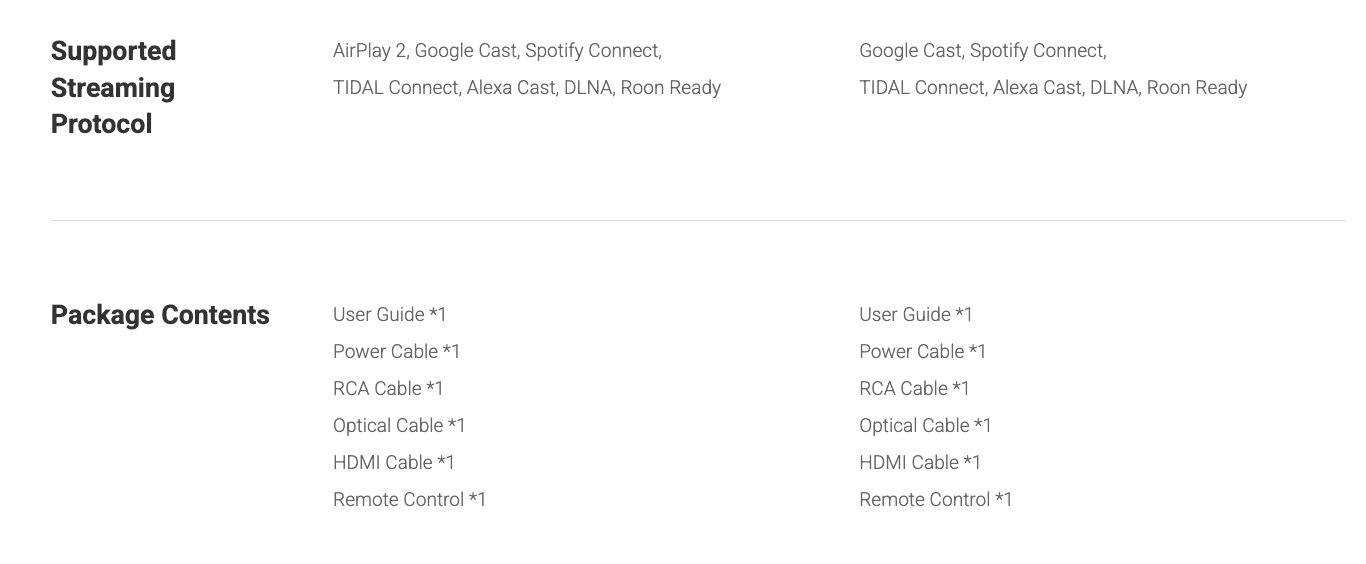Click User Guide *1 in the first product column
This screenshot has width=1366, height=564.
coord(389,315)
